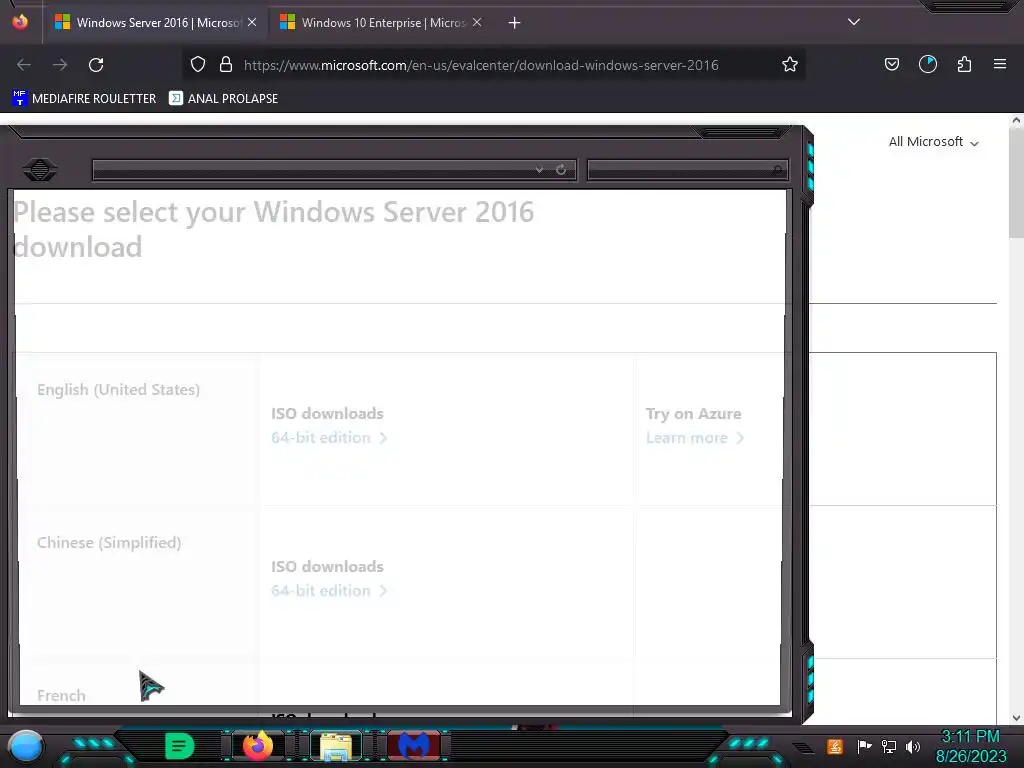Reload the Microsoft evalcenter page
The height and width of the screenshot is (768, 1024).
(x=96, y=65)
